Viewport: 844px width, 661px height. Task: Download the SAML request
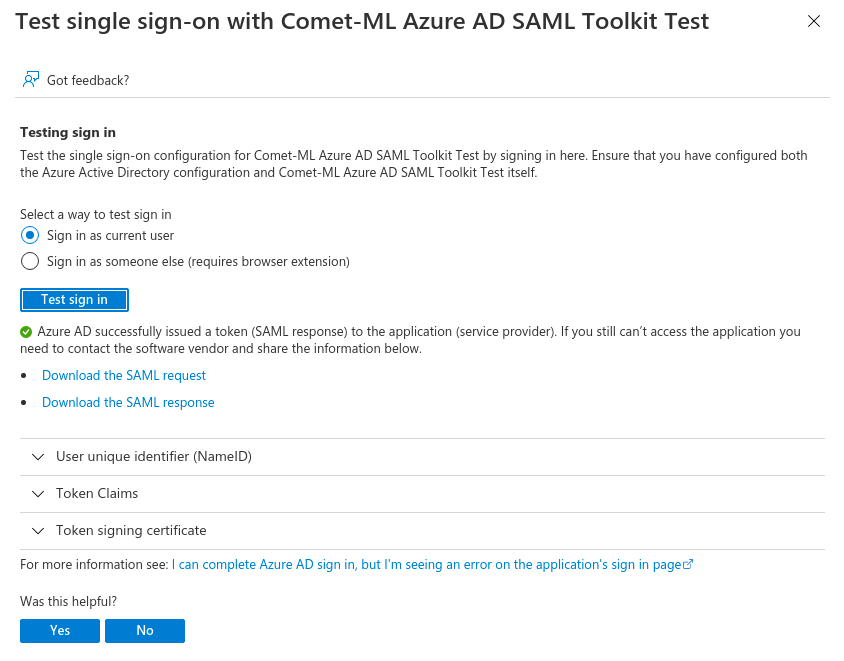(124, 375)
